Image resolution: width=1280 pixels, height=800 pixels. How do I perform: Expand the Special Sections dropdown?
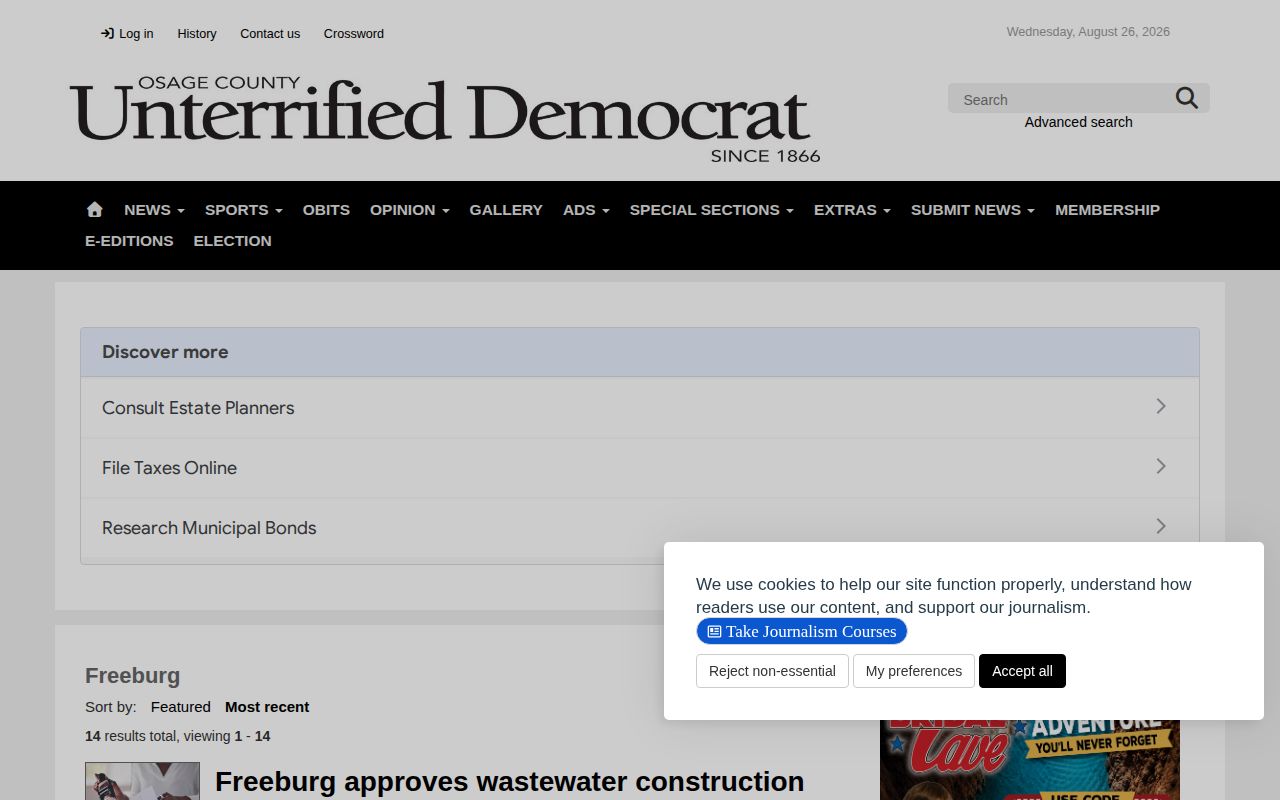(712, 210)
